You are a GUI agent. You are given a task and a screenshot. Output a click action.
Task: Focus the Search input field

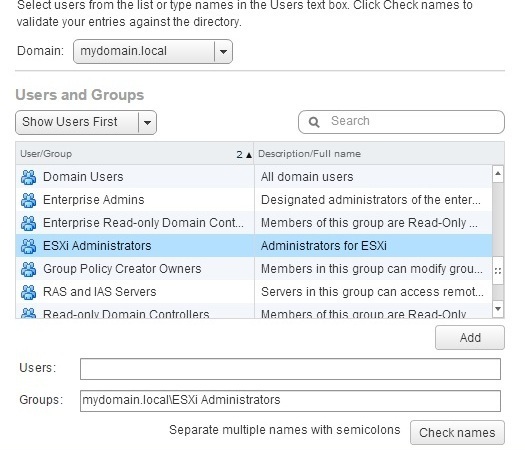[401, 122]
